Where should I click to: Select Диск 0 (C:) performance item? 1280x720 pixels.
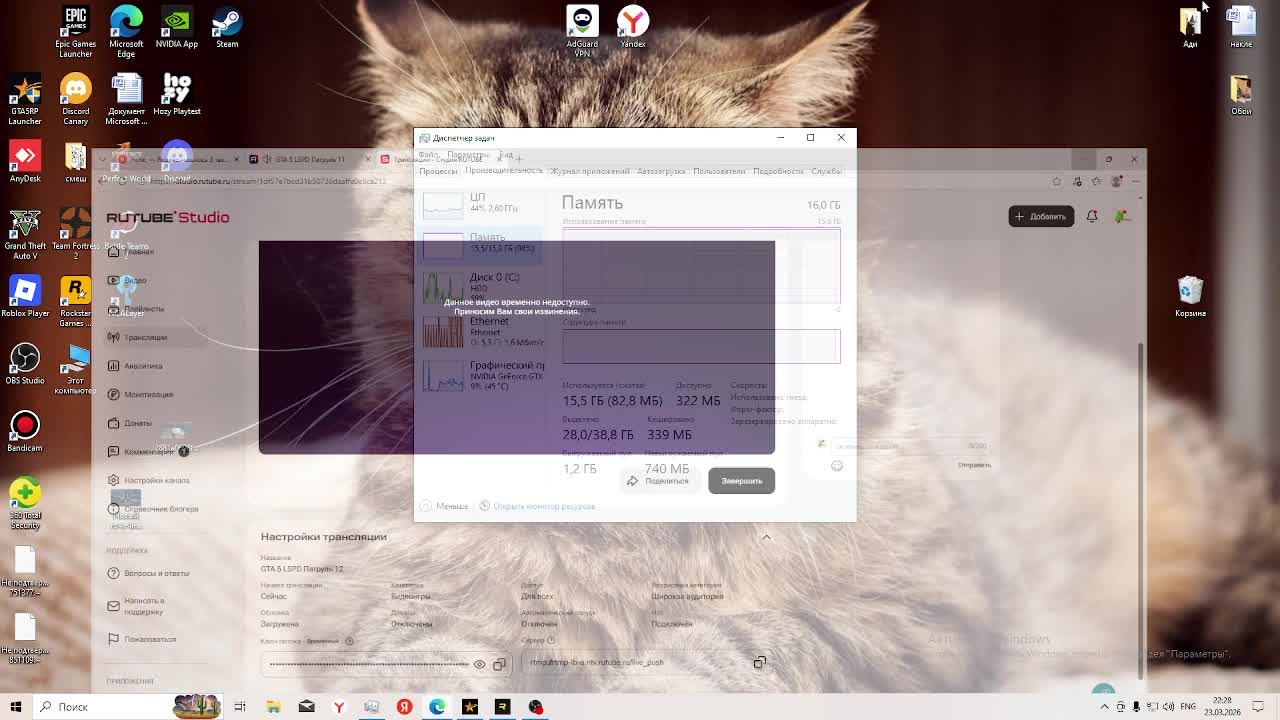pyautogui.click(x=481, y=287)
